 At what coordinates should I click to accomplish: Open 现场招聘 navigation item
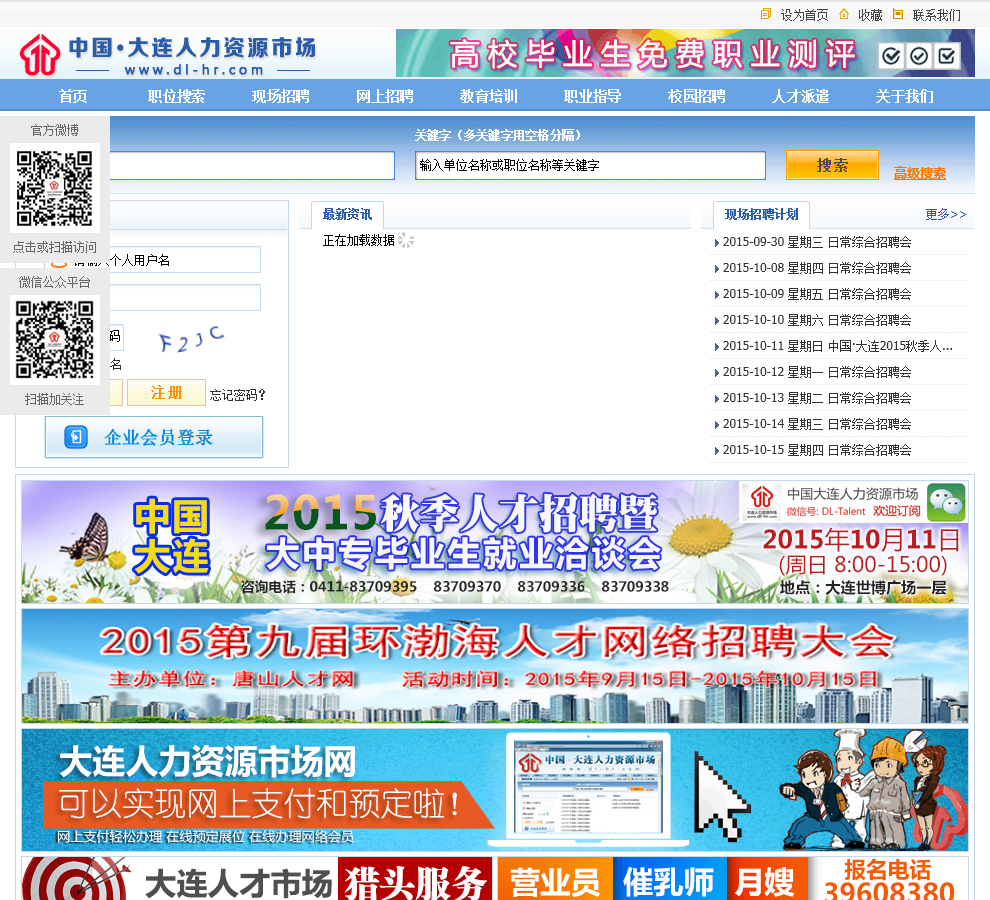[x=280, y=96]
